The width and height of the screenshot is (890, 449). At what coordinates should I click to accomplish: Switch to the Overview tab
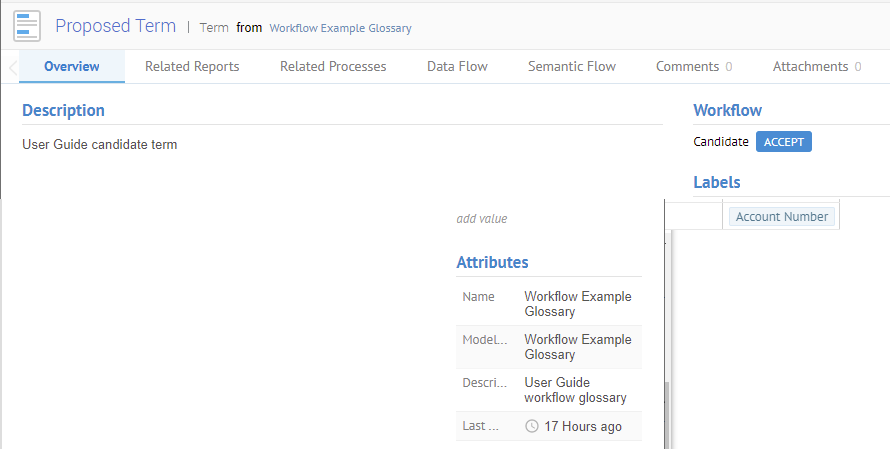72,67
